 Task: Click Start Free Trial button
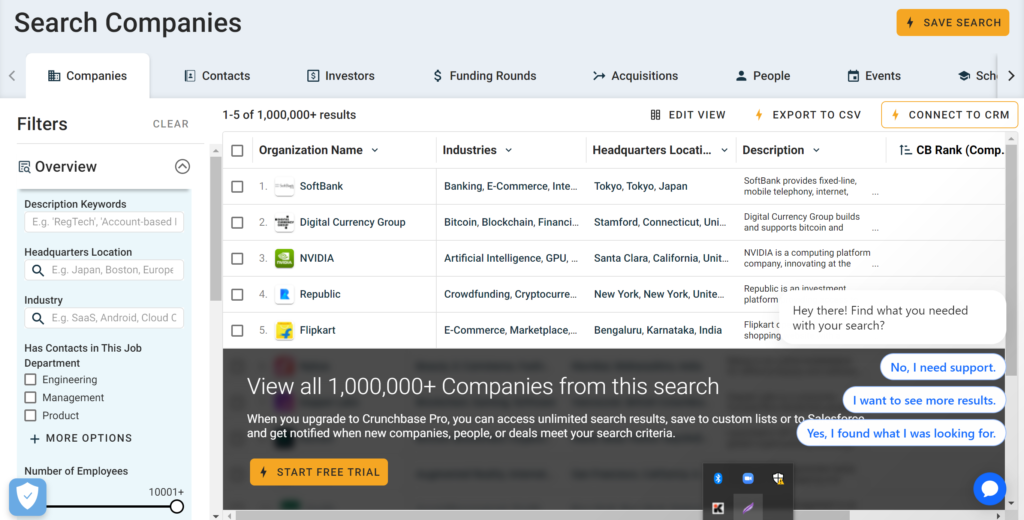(319, 472)
